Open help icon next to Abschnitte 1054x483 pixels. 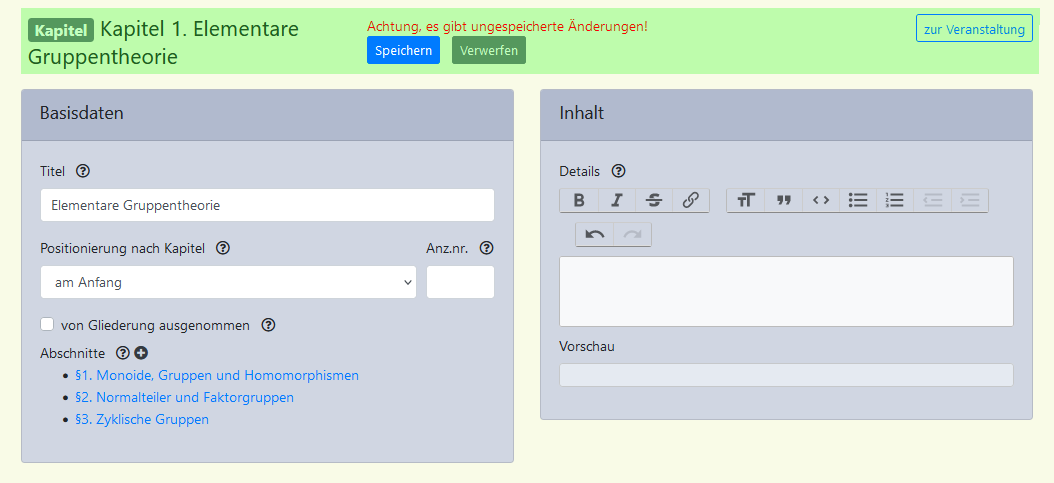122,353
